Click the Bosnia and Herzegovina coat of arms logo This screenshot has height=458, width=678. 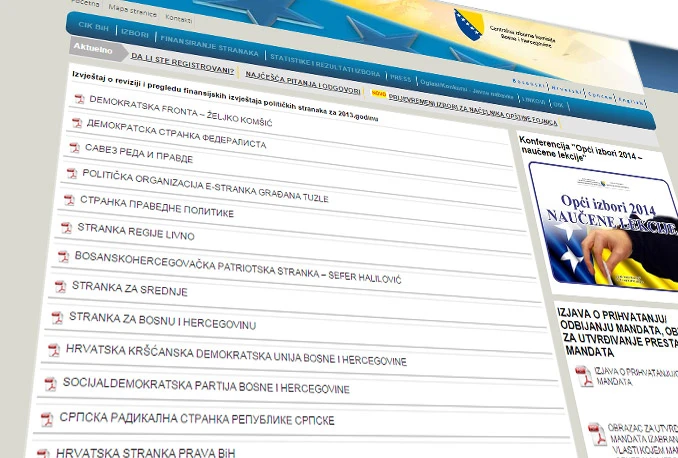469,24
